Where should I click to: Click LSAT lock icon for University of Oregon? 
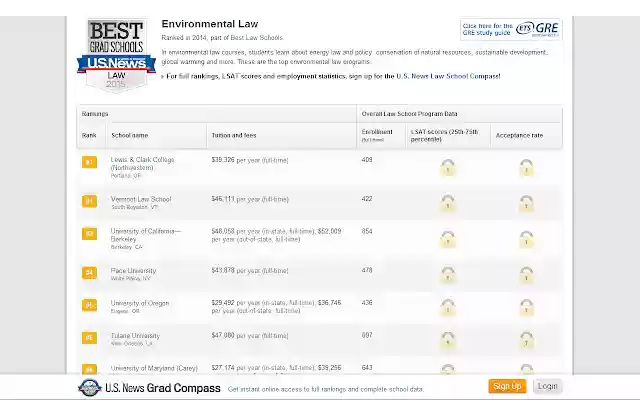448,308
